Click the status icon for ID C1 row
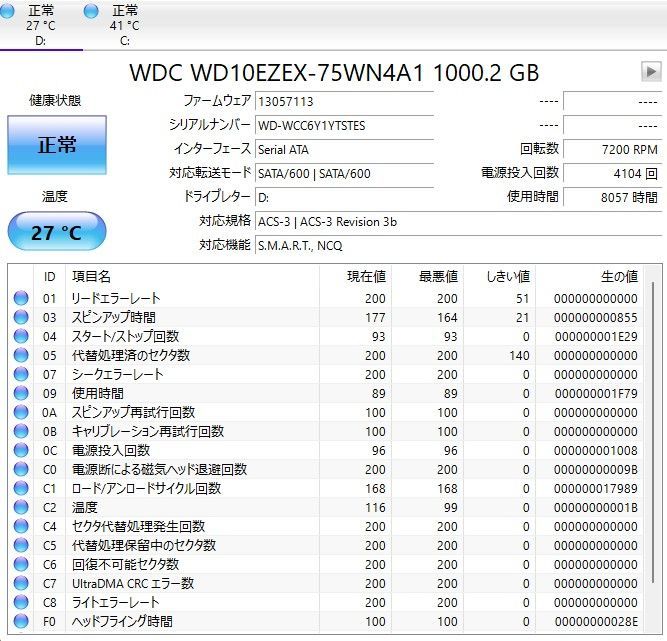Screen dimensions: 667x641 pos(21,488)
